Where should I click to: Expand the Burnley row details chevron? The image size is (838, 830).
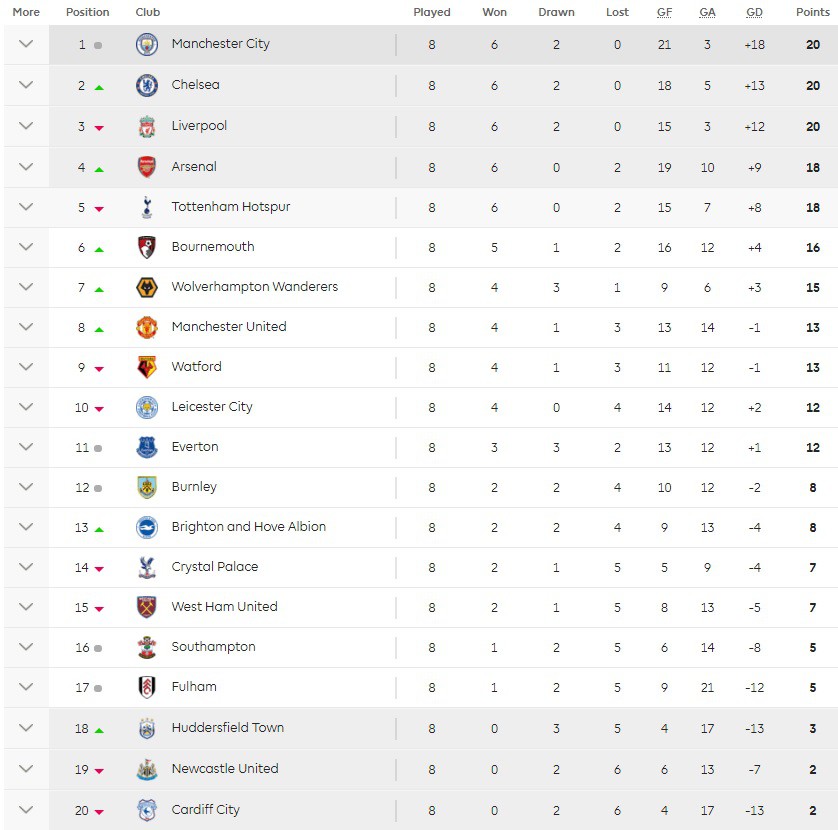click(x=26, y=487)
